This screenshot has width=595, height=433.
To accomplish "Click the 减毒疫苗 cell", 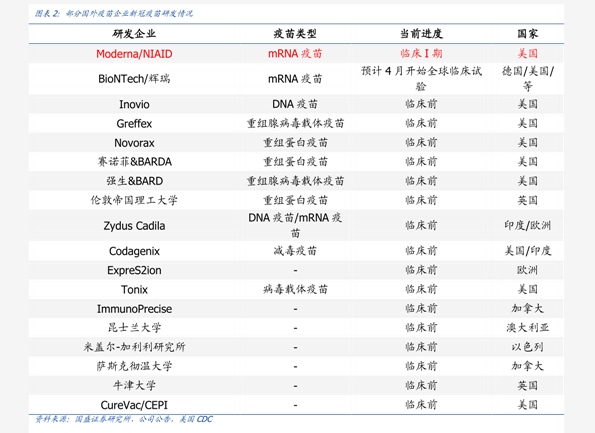I will tap(295, 251).
